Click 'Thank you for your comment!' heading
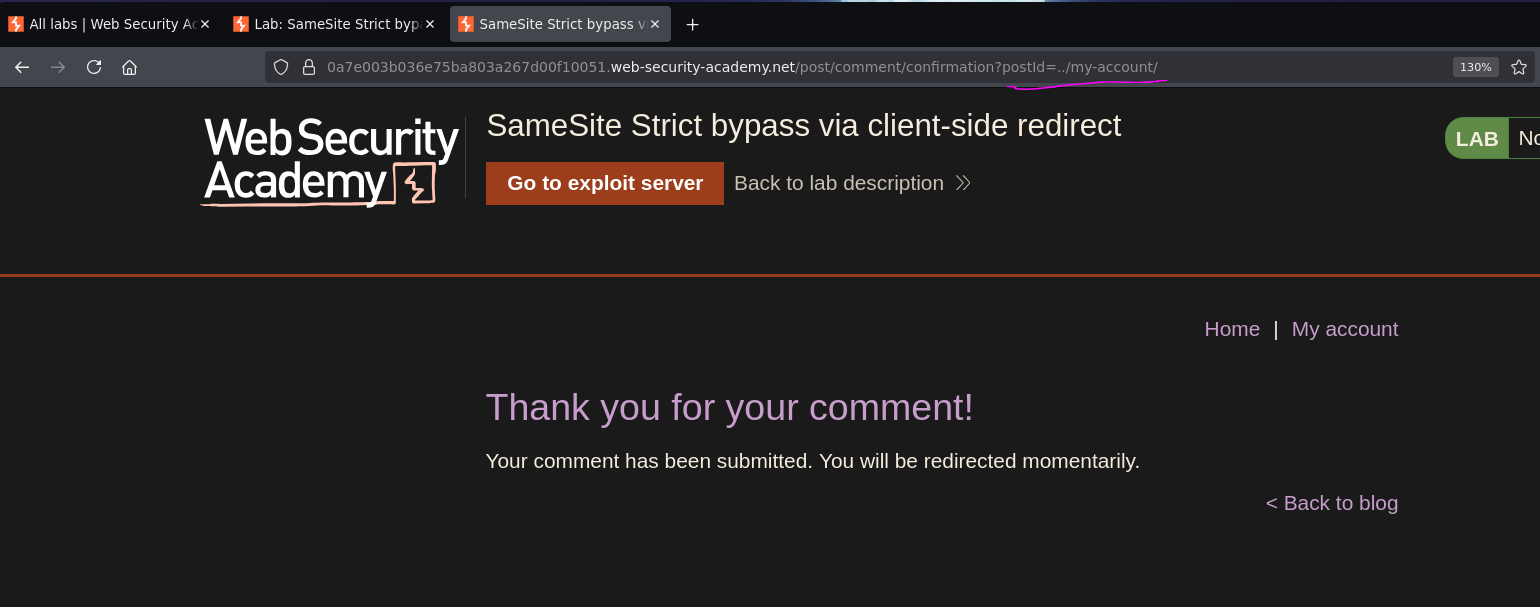 click(x=729, y=407)
